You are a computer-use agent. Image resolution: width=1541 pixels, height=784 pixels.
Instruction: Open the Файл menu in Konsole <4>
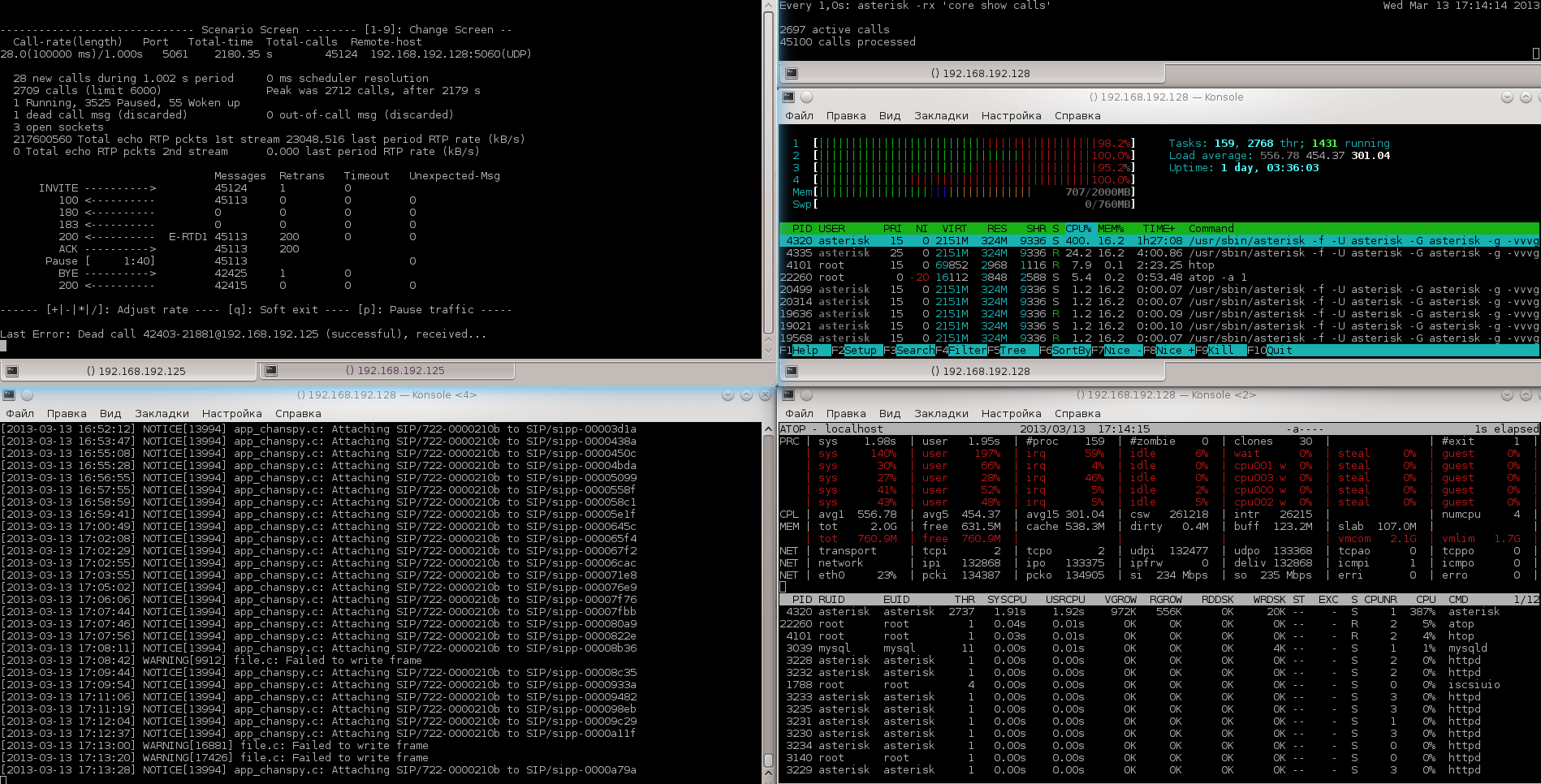point(20,414)
